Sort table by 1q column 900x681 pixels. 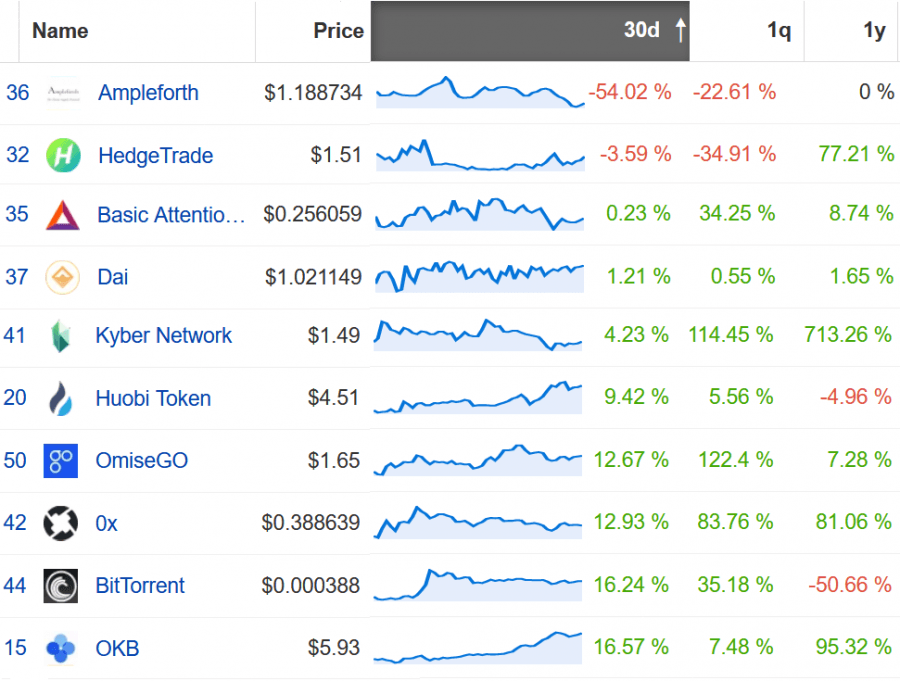tap(779, 30)
